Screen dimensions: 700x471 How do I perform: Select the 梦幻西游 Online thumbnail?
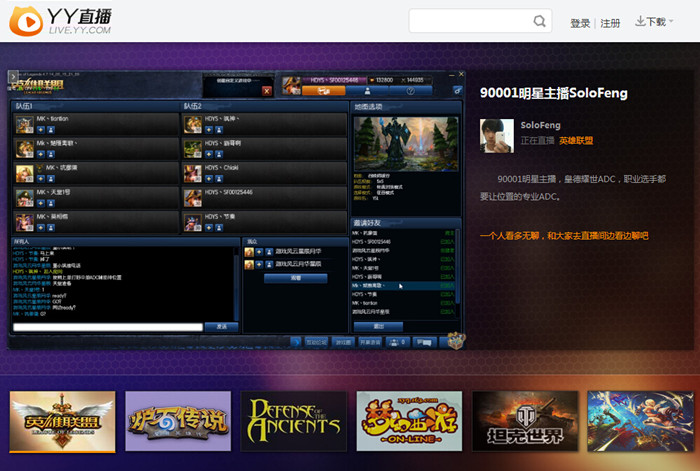click(409, 421)
